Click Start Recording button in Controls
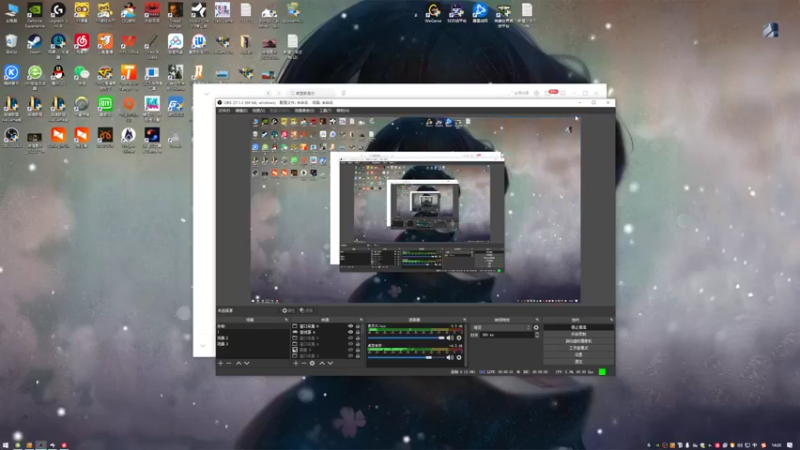The width and height of the screenshot is (800, 450). click(x=579, y=334)
